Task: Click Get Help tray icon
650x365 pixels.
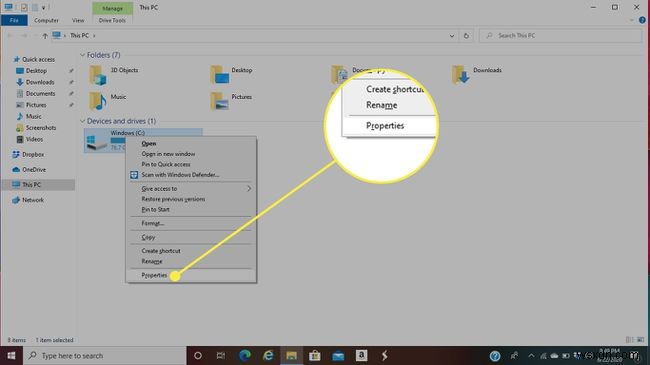Action: [x=495, y=355]
